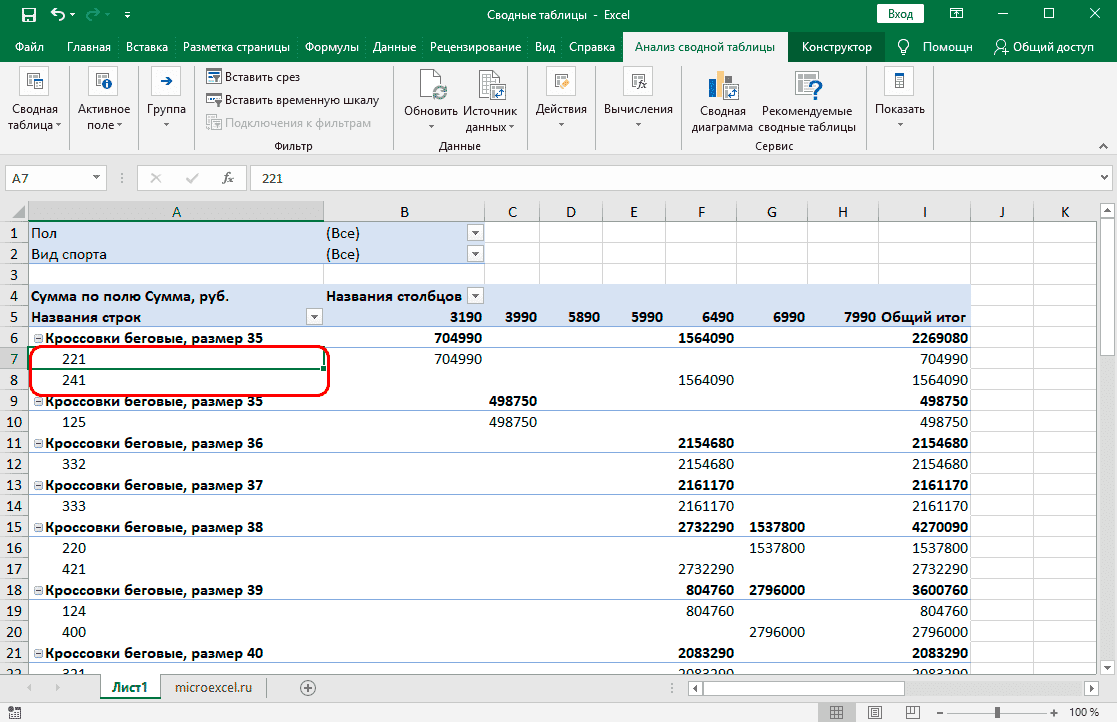Viewport: 1117px width, 722px height.
Task: Collapse first Кроссовки беговые, размер 35 group
Action: [x=37, y=339]
